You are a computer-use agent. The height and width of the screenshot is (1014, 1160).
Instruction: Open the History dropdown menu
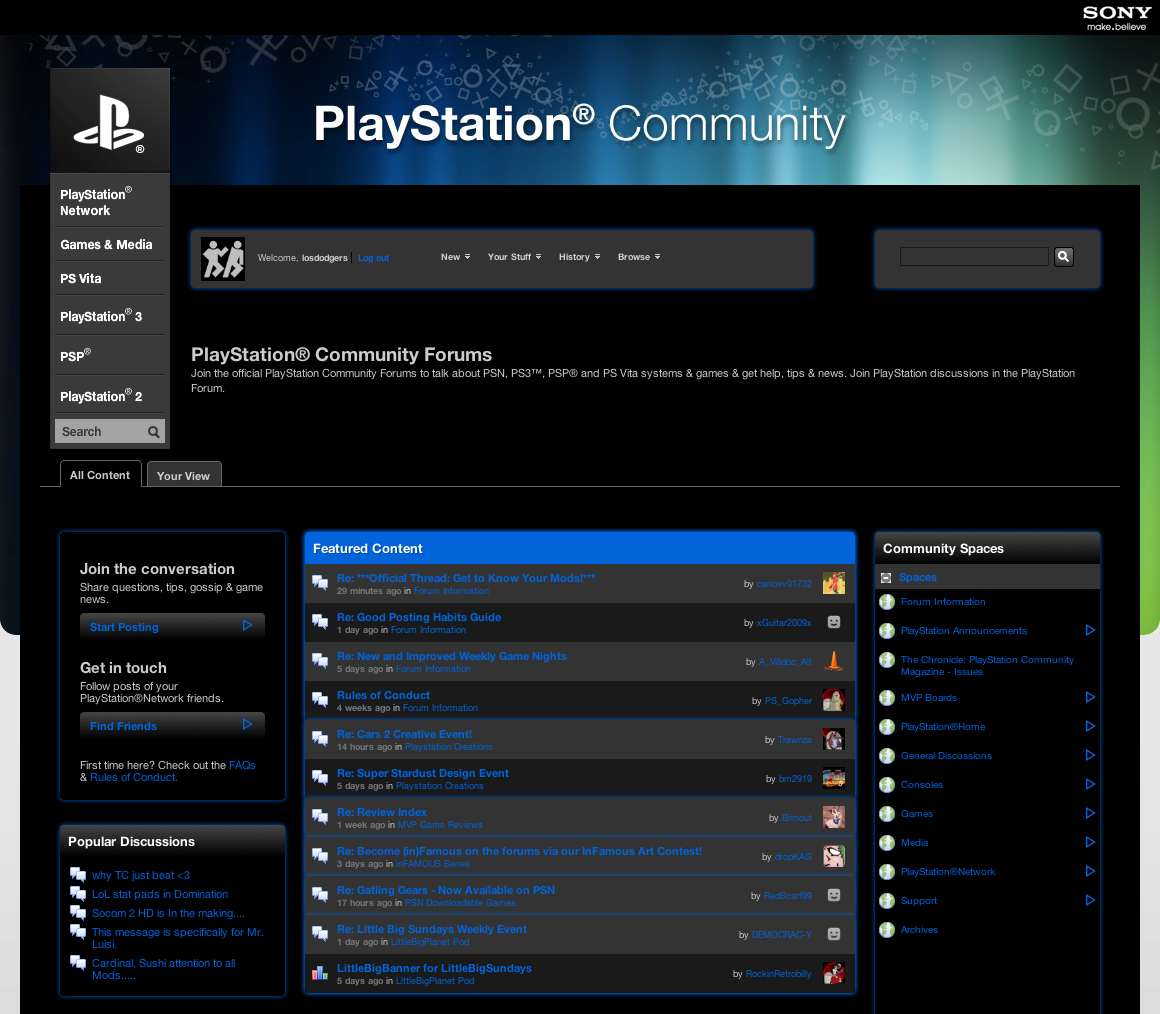579,257
